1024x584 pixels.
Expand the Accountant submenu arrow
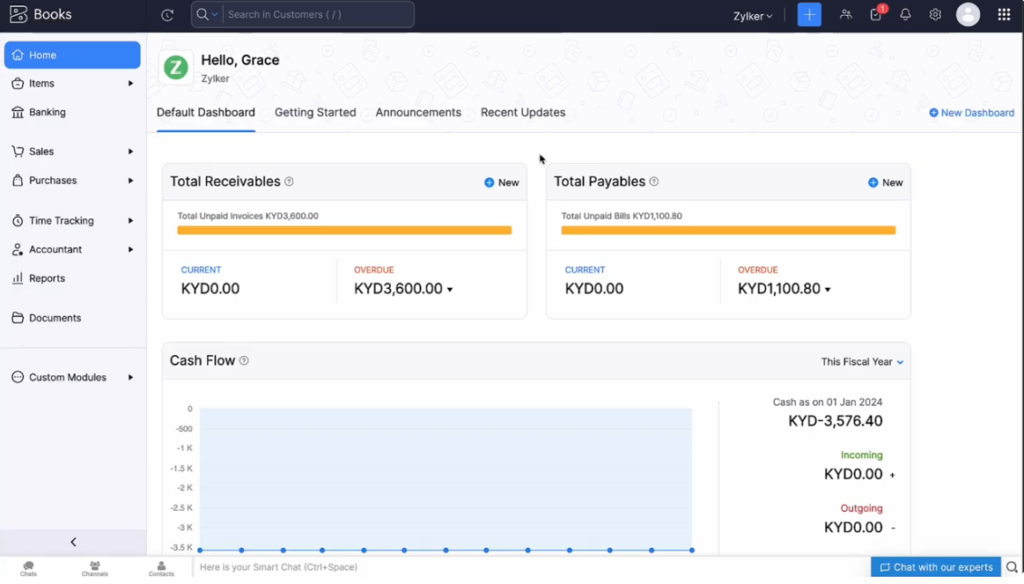coord(131,250)
